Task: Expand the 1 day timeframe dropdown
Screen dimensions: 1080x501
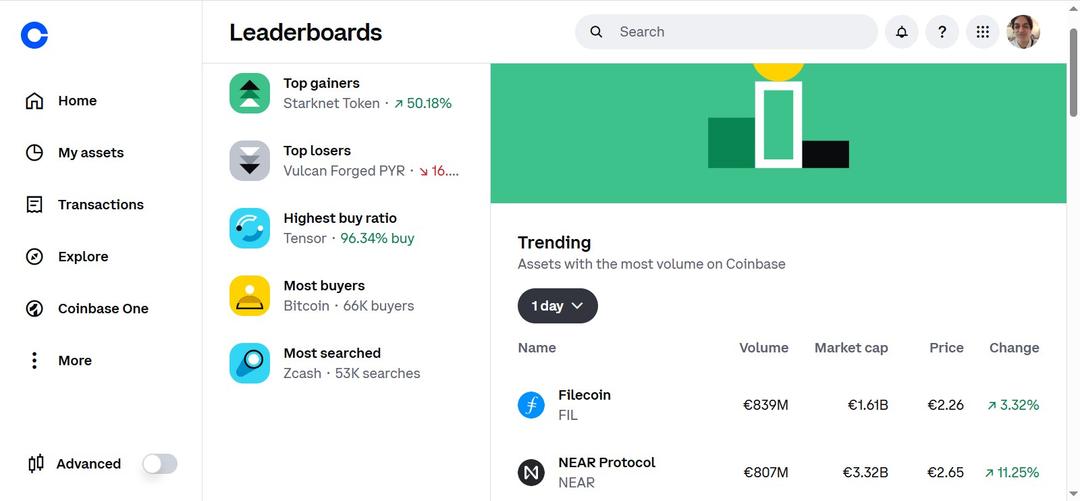Action: [557, 306]
